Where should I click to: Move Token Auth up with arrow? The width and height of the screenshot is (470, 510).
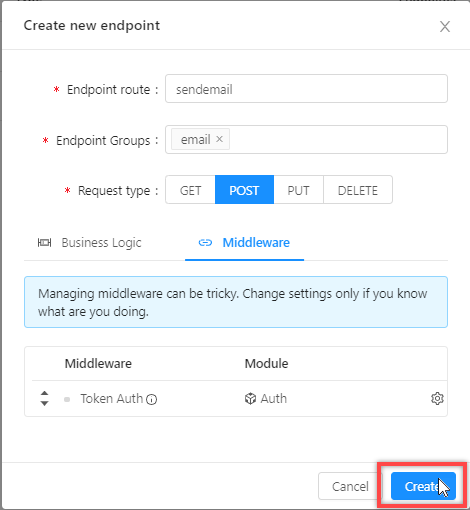click(x=44, y=393)
